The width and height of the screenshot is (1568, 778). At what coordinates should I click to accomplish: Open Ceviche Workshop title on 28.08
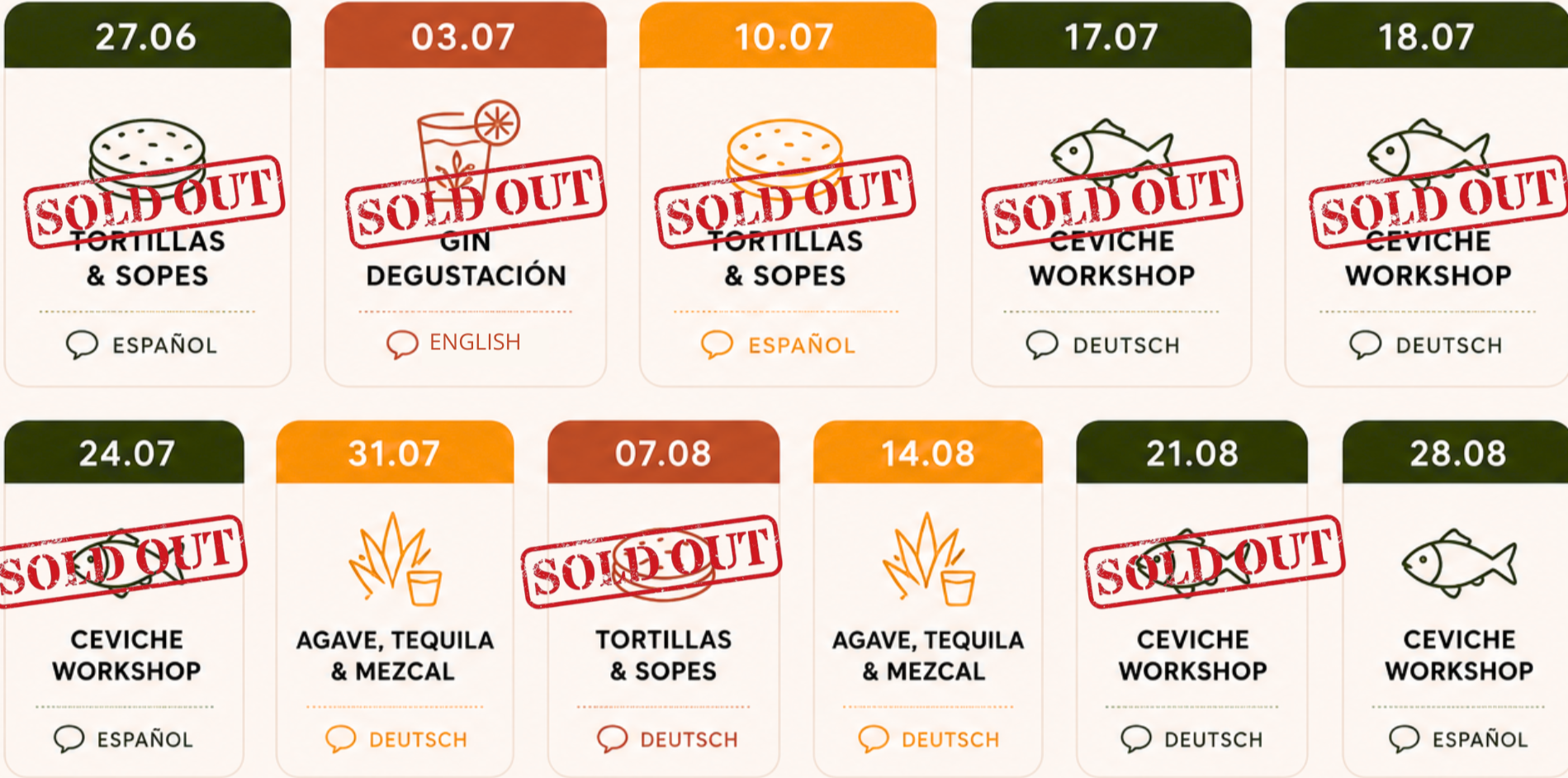coord(1459,655)
